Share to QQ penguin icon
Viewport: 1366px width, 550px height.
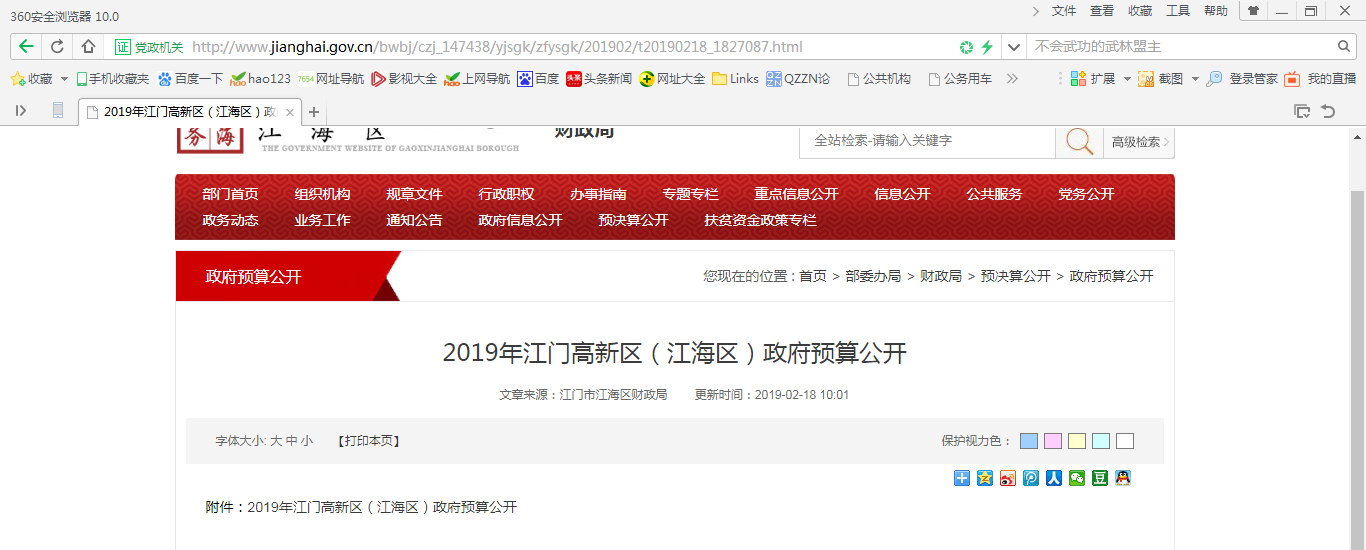click(x=1123, y=478)
